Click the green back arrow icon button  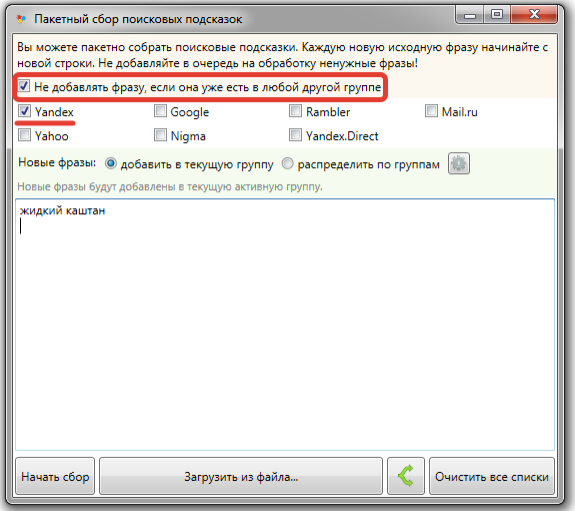click(406, 476)
